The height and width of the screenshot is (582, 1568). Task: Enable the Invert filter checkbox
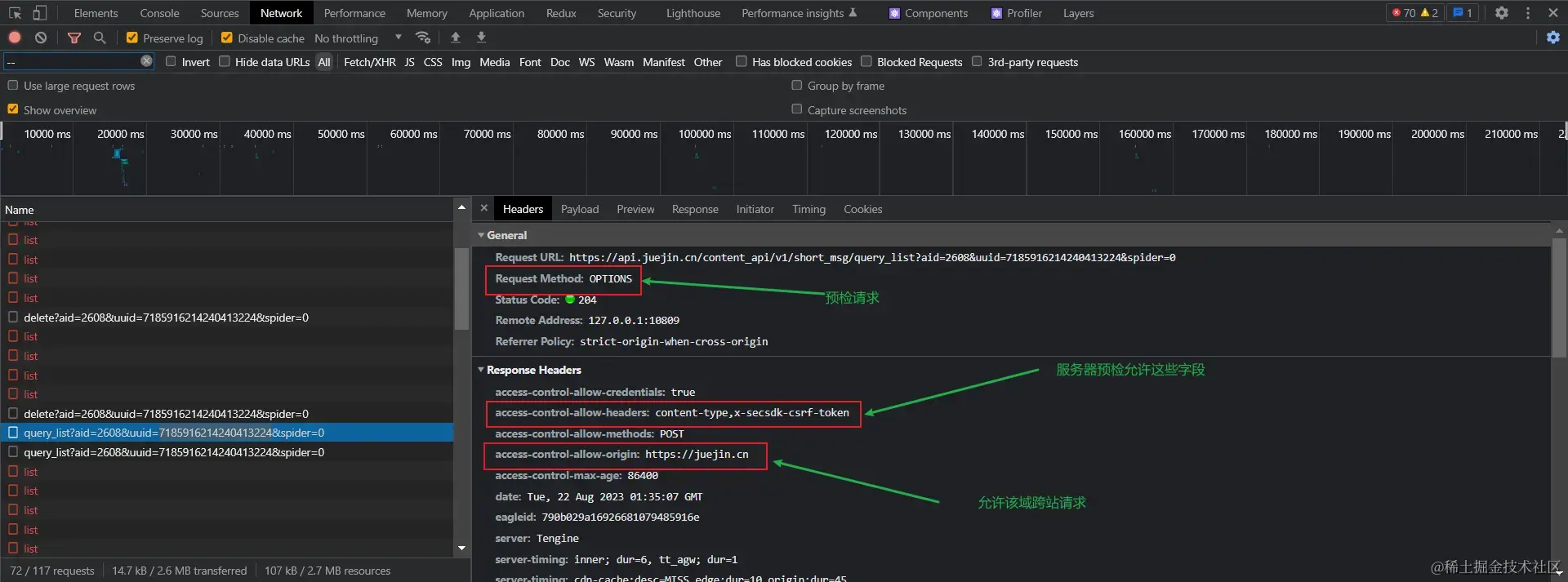(x=171, y=61)
